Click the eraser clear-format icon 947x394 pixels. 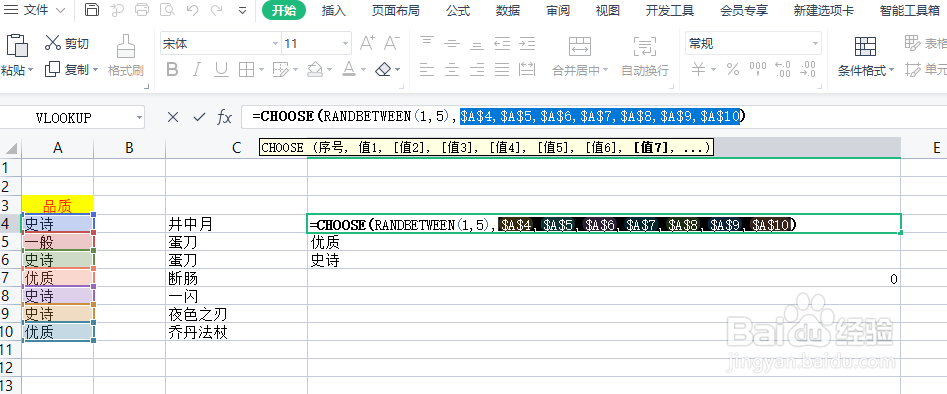coord(384,70)
